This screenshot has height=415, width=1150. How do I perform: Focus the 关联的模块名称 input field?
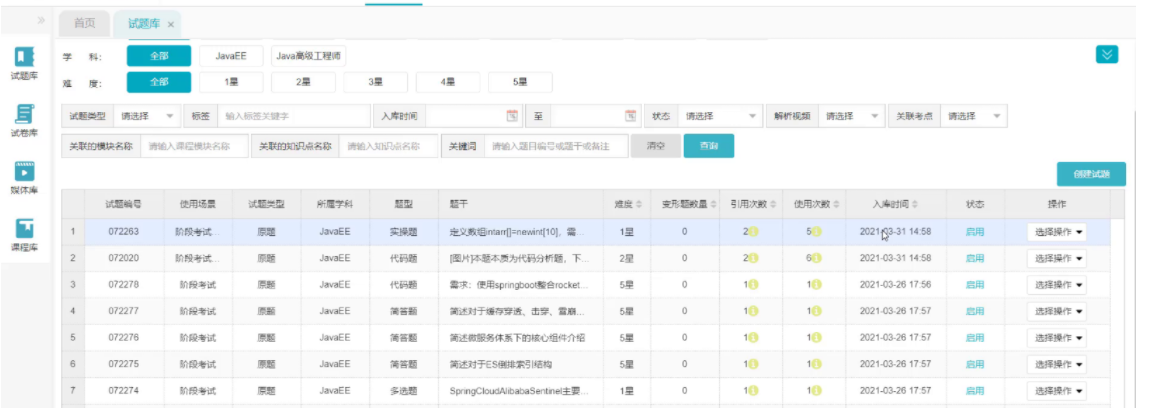(194, 146)
